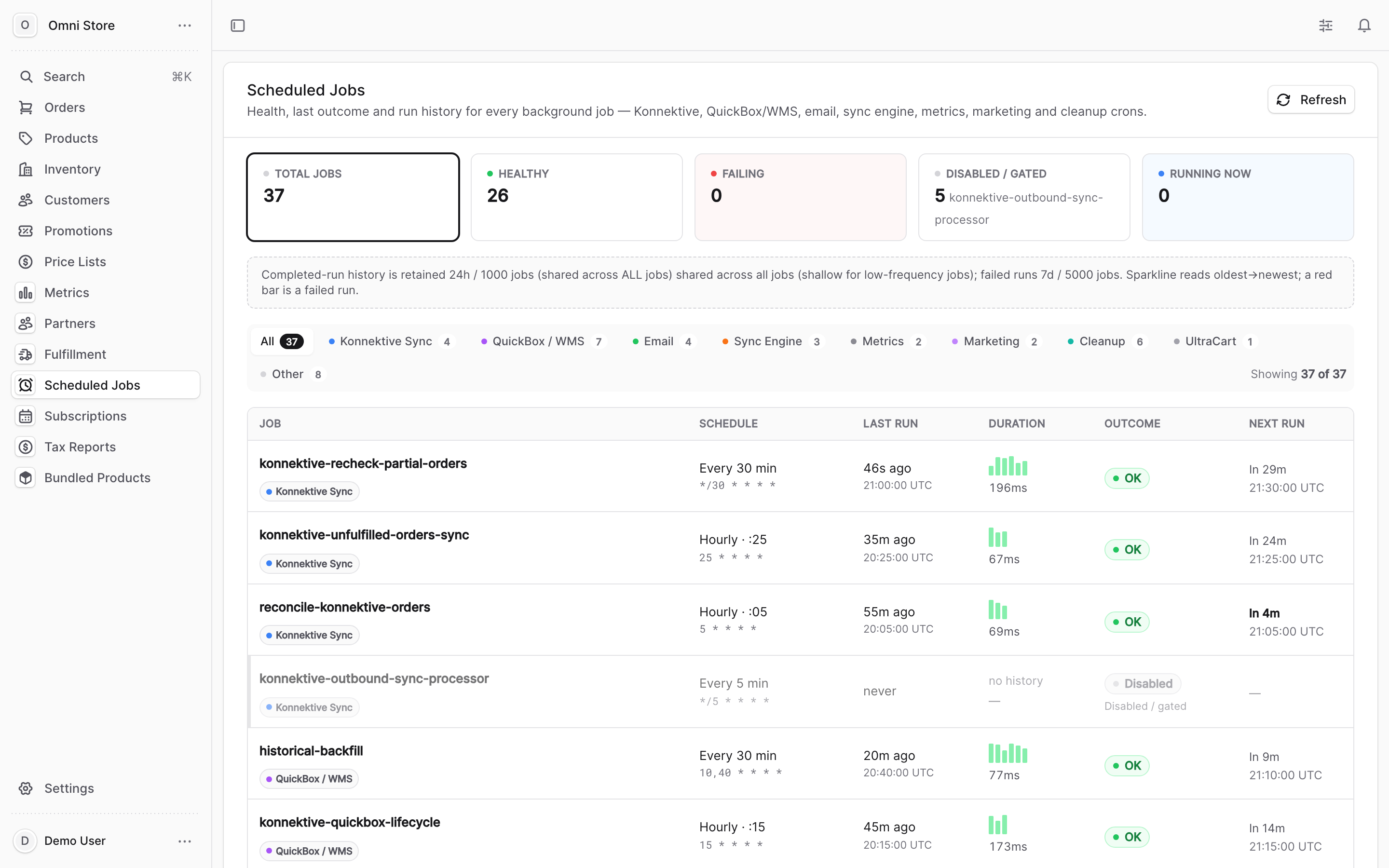The height and width of the screenshot is (868, 1389).
Task: Select the Running Now summary card
Action: click(1248, 197)
